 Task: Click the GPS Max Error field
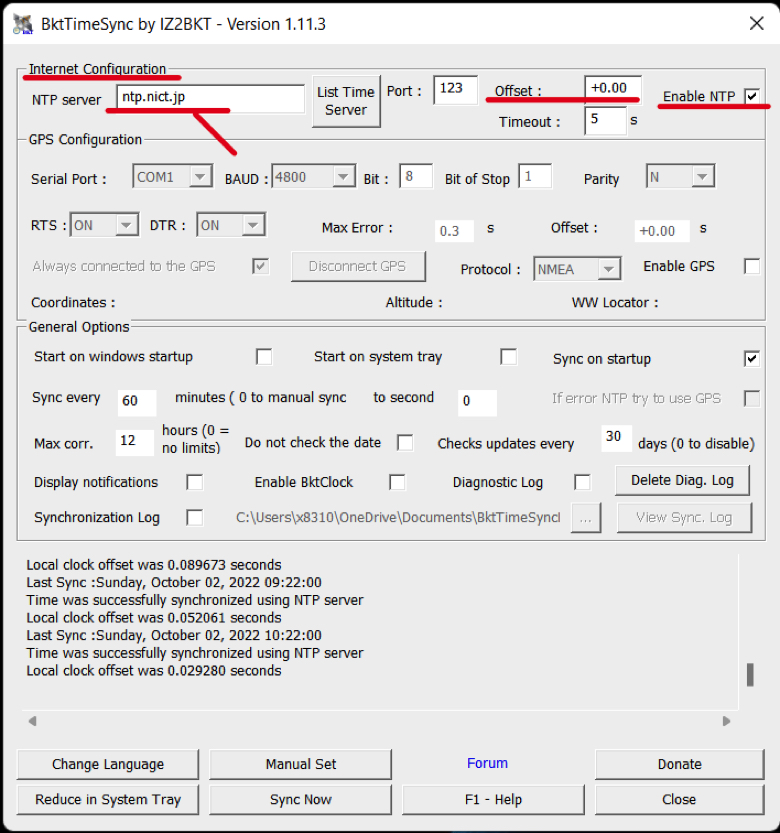[454, 231]
